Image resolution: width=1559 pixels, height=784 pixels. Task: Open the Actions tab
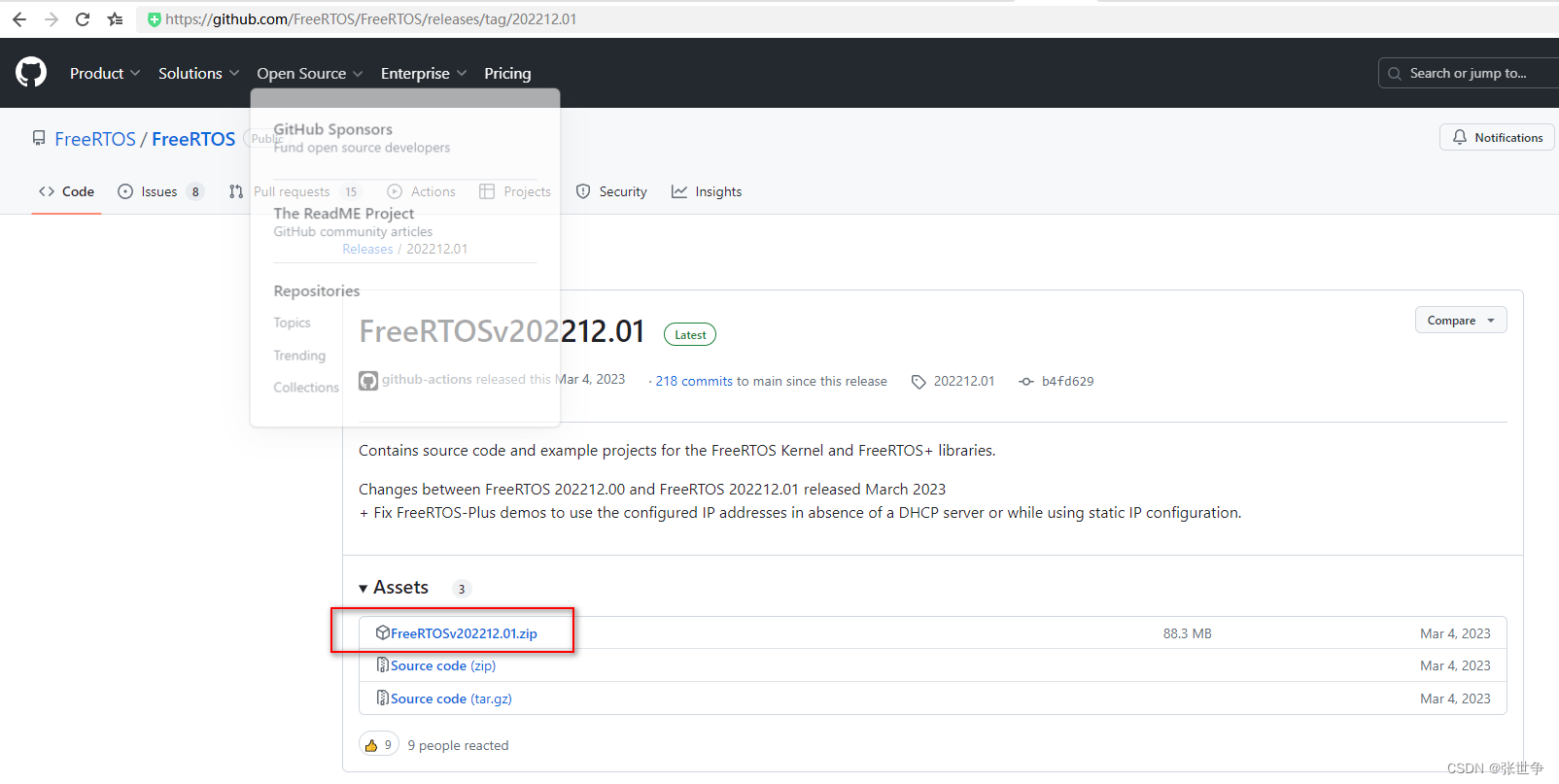tap(422, 191)
